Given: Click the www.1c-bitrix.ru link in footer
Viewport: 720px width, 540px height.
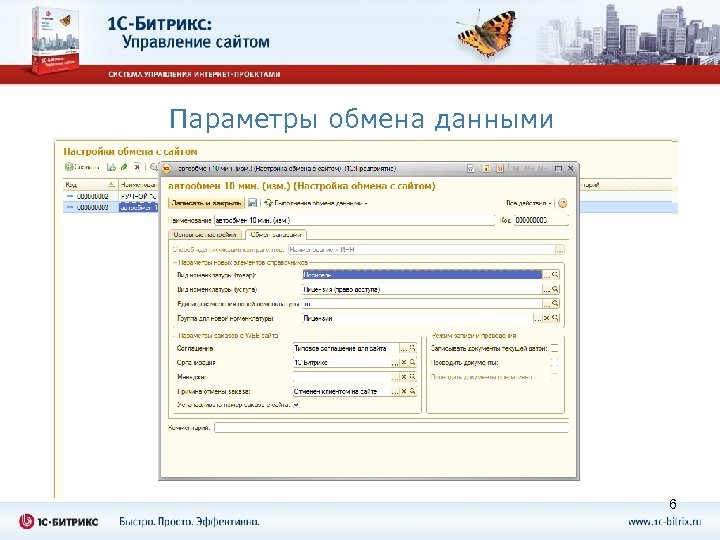Looking at the screenshot, I should [664, 522].
